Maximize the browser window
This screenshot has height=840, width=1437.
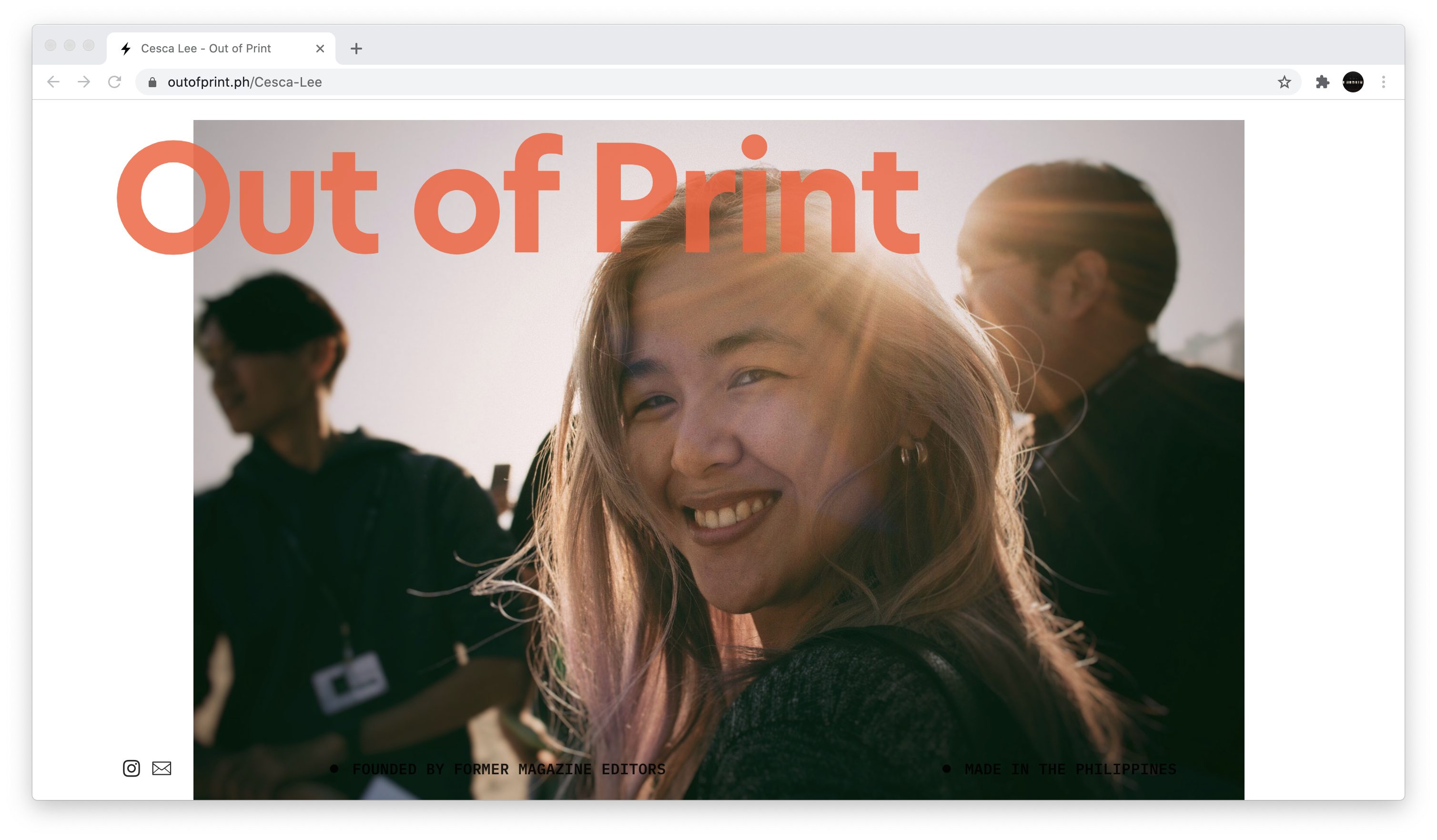(x=89, y=45)
